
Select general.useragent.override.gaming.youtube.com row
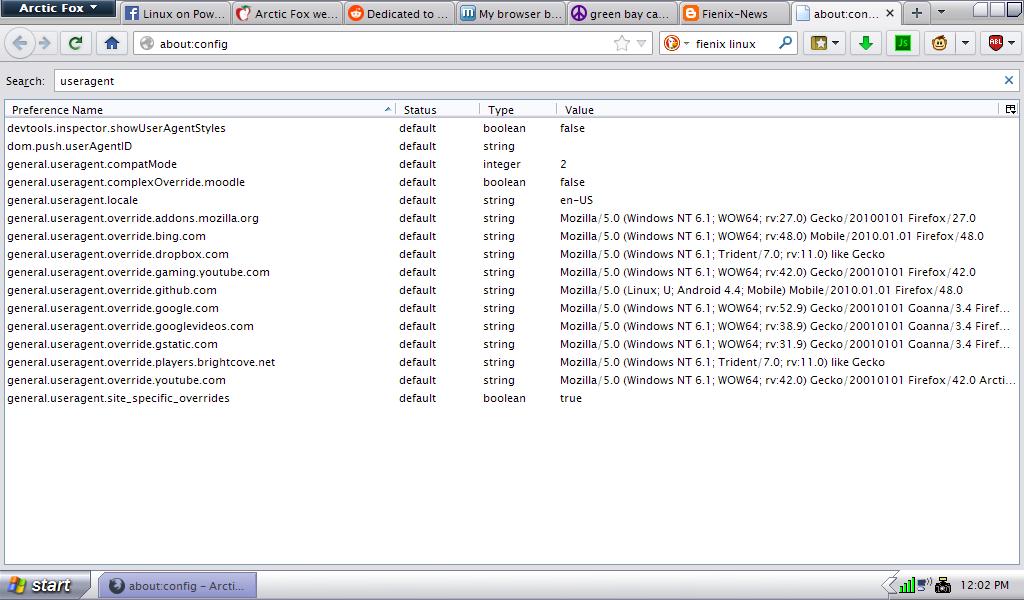coord(512,272)
